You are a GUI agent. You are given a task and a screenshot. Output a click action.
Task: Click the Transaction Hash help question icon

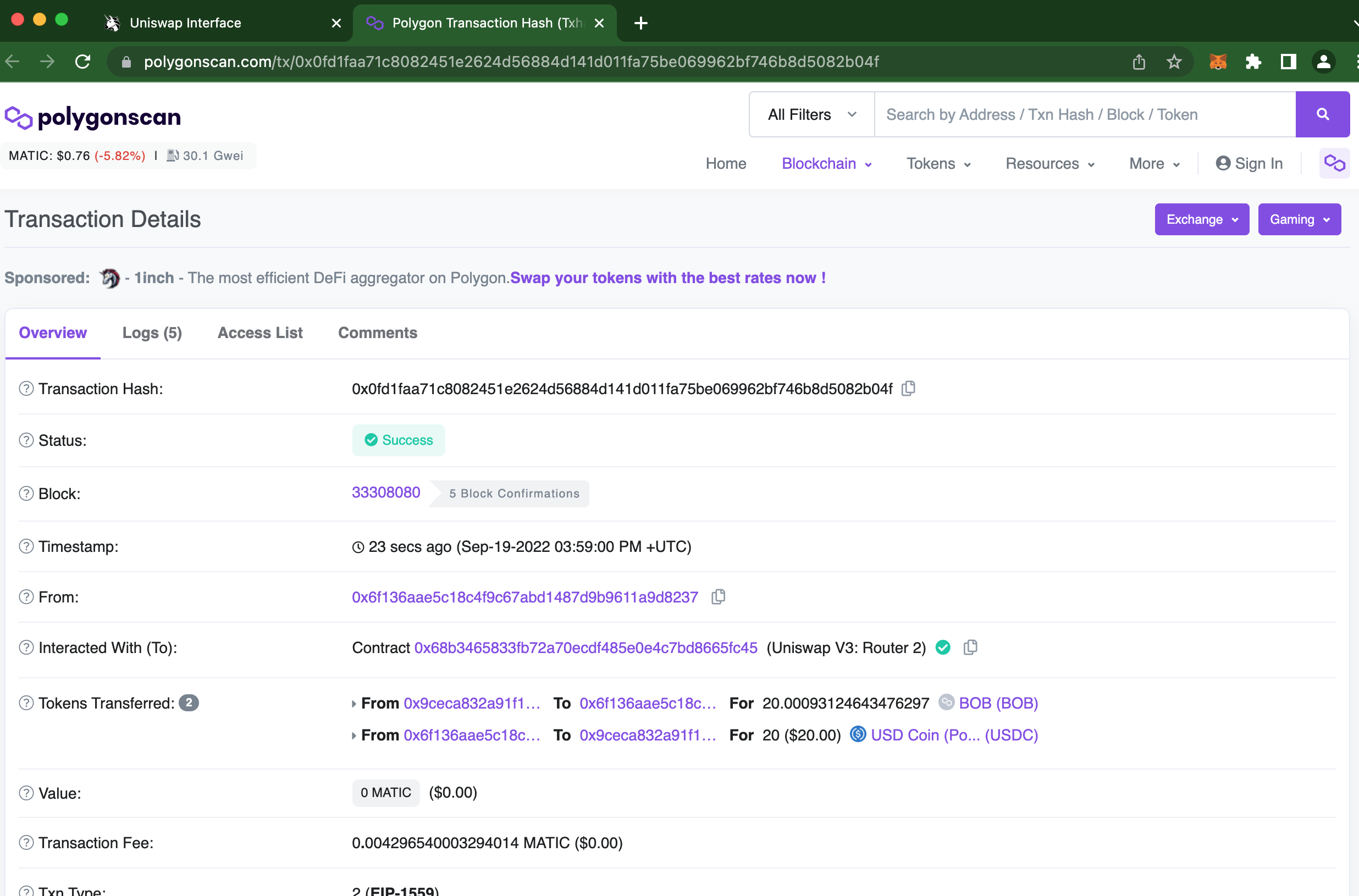pos(26,389)
